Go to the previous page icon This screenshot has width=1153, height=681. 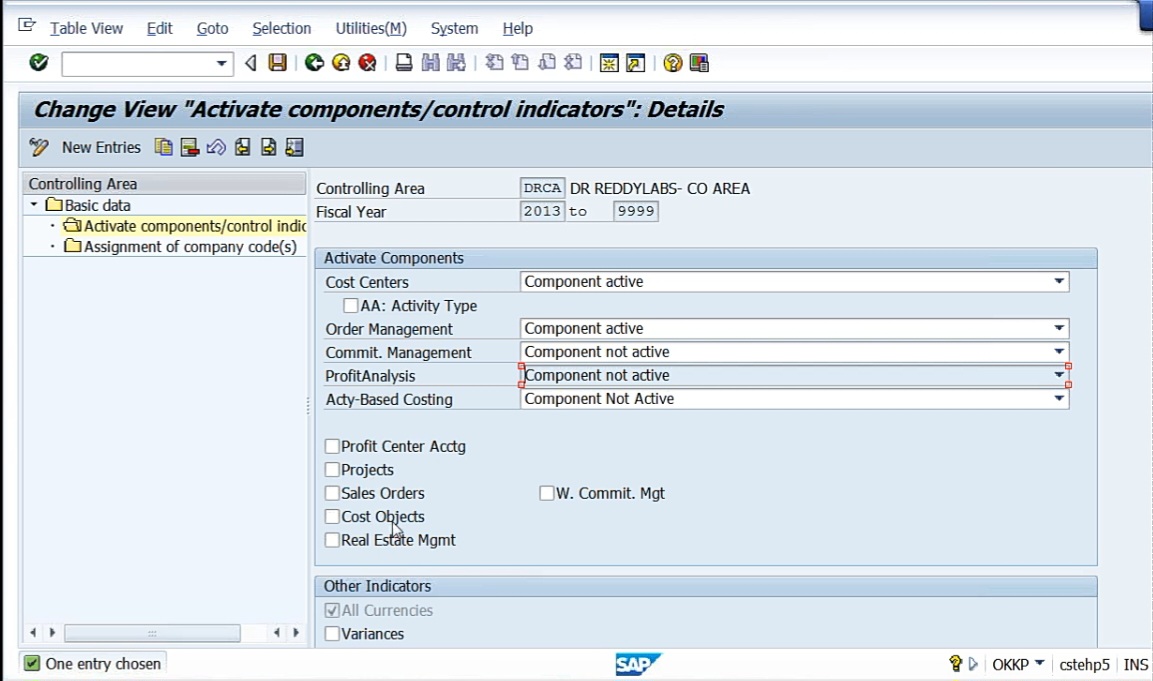tap(520, 63)
